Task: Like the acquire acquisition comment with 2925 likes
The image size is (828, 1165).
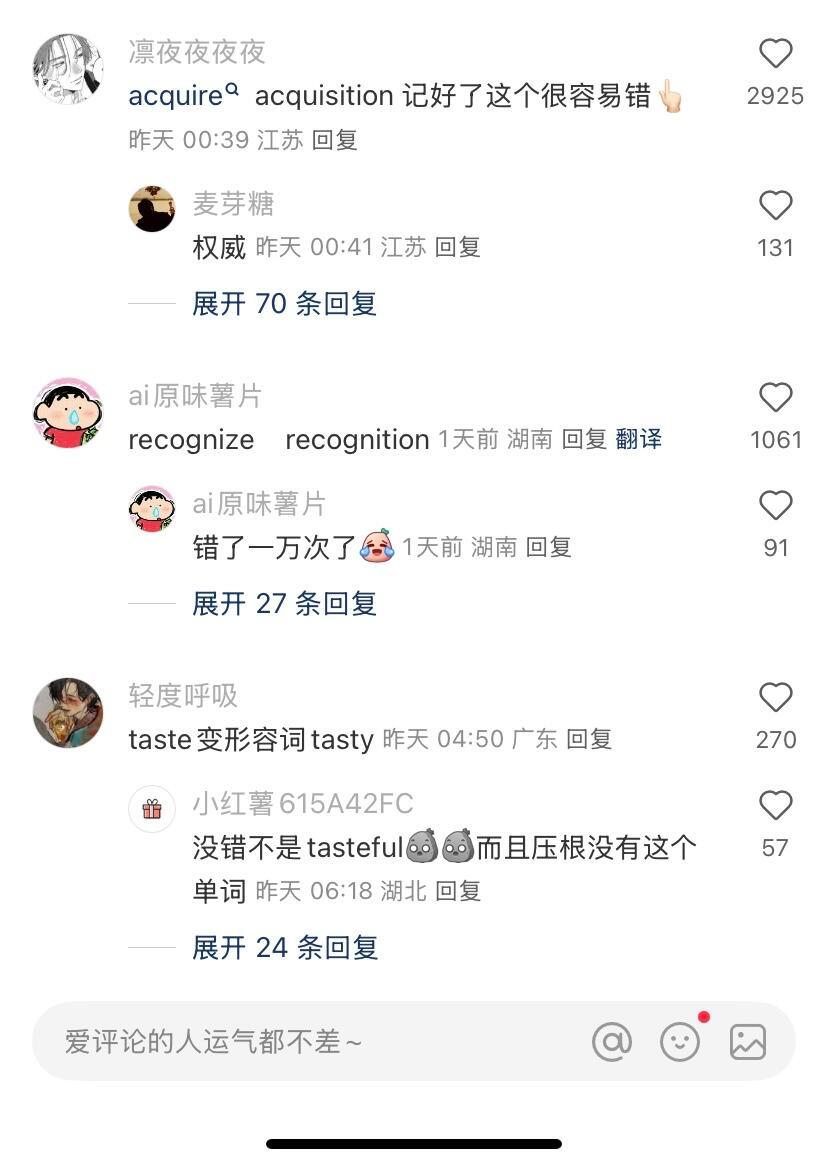Action: click(x=775, y=53)
